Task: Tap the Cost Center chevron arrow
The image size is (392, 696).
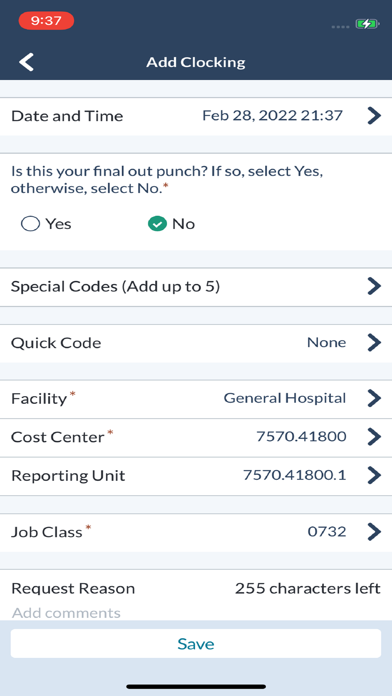Action: pos(374,437)
